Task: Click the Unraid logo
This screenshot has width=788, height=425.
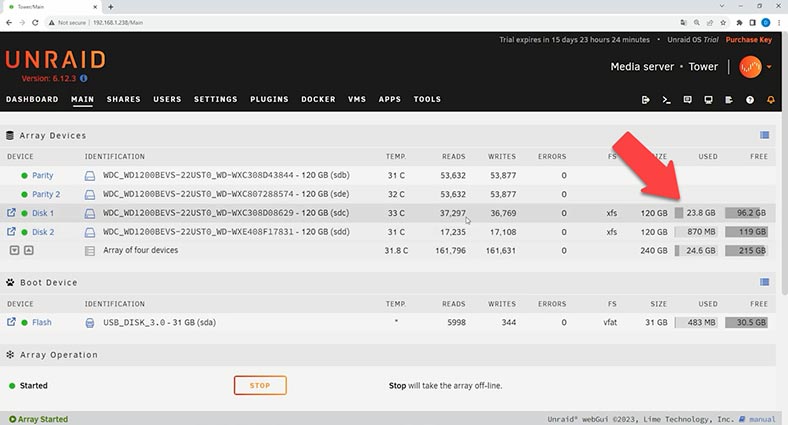Action: click(x=55, y=60)
